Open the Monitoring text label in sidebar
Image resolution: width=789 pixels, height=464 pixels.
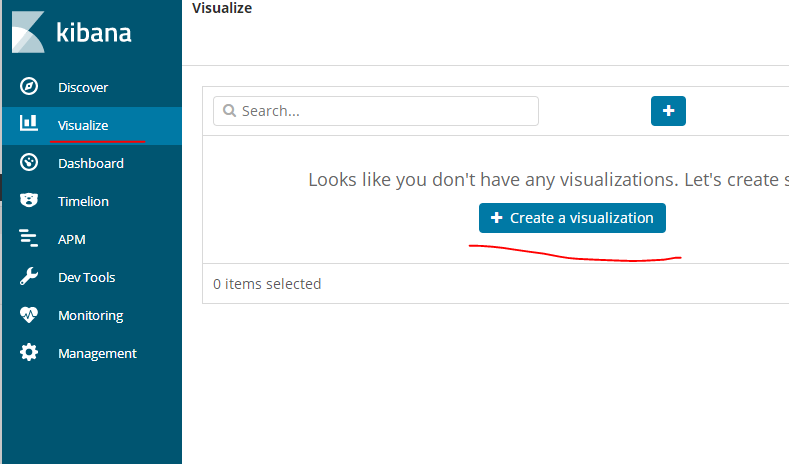coord(90,315)
